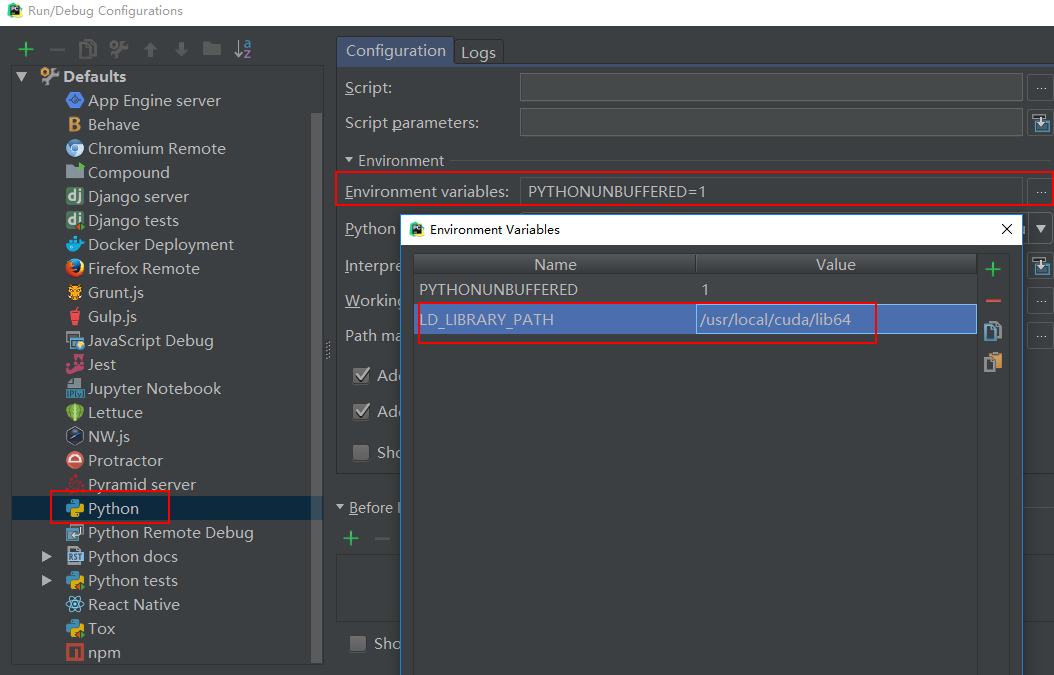Viewport: 1054px width, 675px height.
Task: Click the remove configuration minus icon
Action: 57,49
